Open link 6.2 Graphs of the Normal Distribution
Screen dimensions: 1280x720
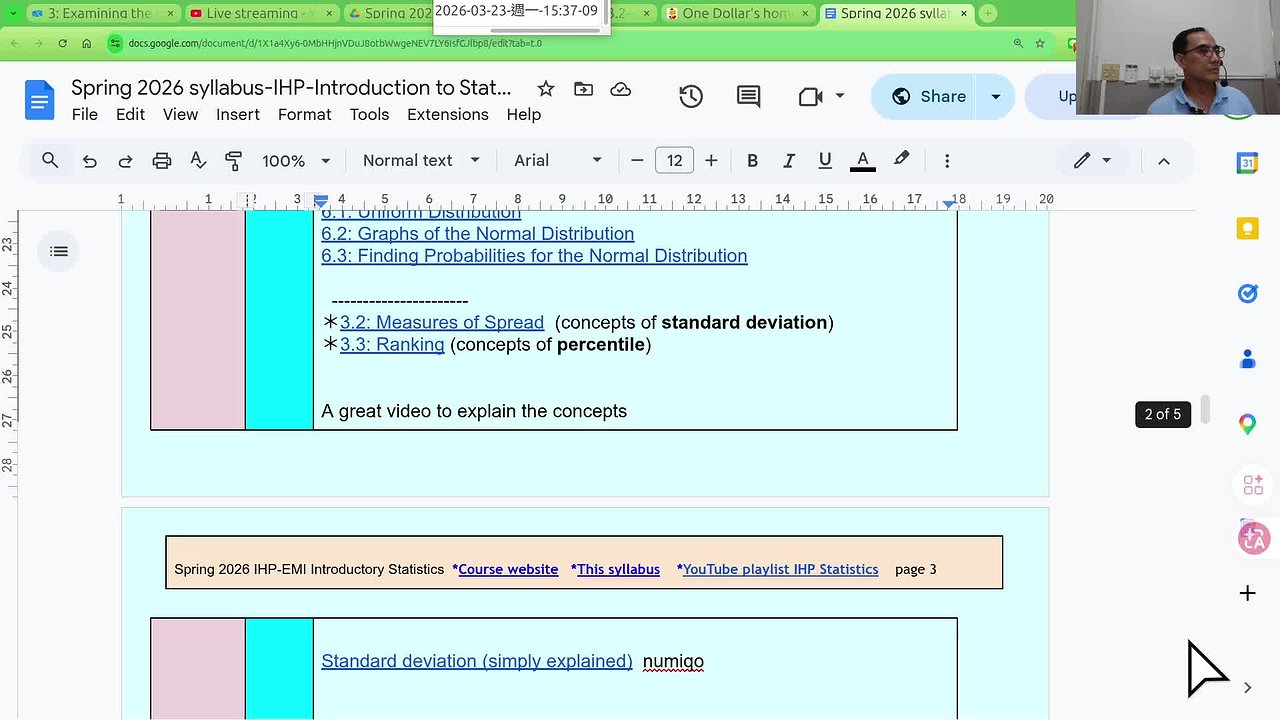[x=477, y=234]
